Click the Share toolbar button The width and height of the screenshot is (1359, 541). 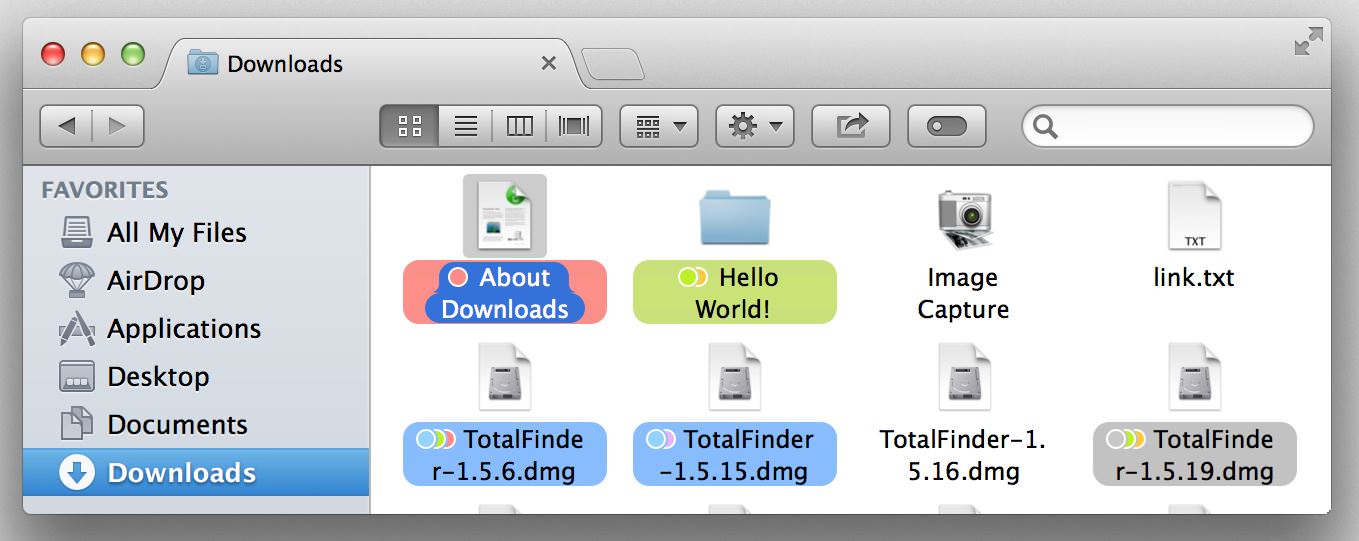click(x=851, y=126)
